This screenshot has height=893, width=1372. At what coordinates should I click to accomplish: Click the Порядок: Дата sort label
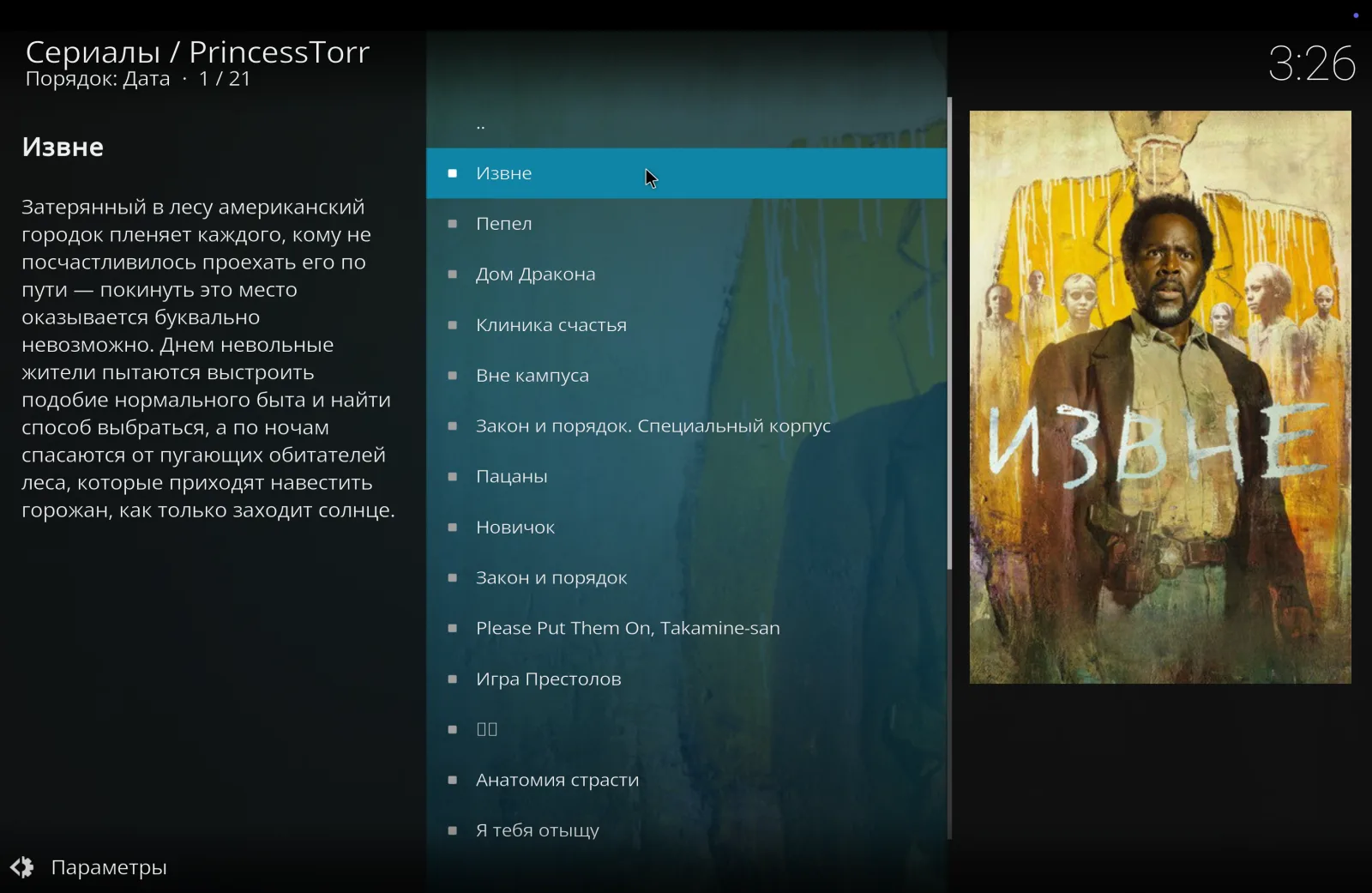[x=98, y=79]
